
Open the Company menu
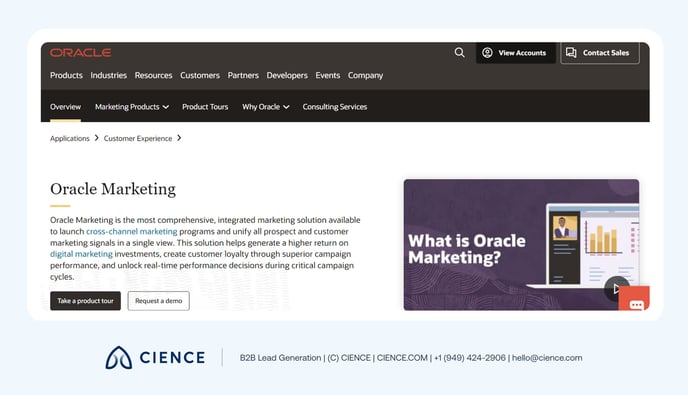[x=365, y=75]
